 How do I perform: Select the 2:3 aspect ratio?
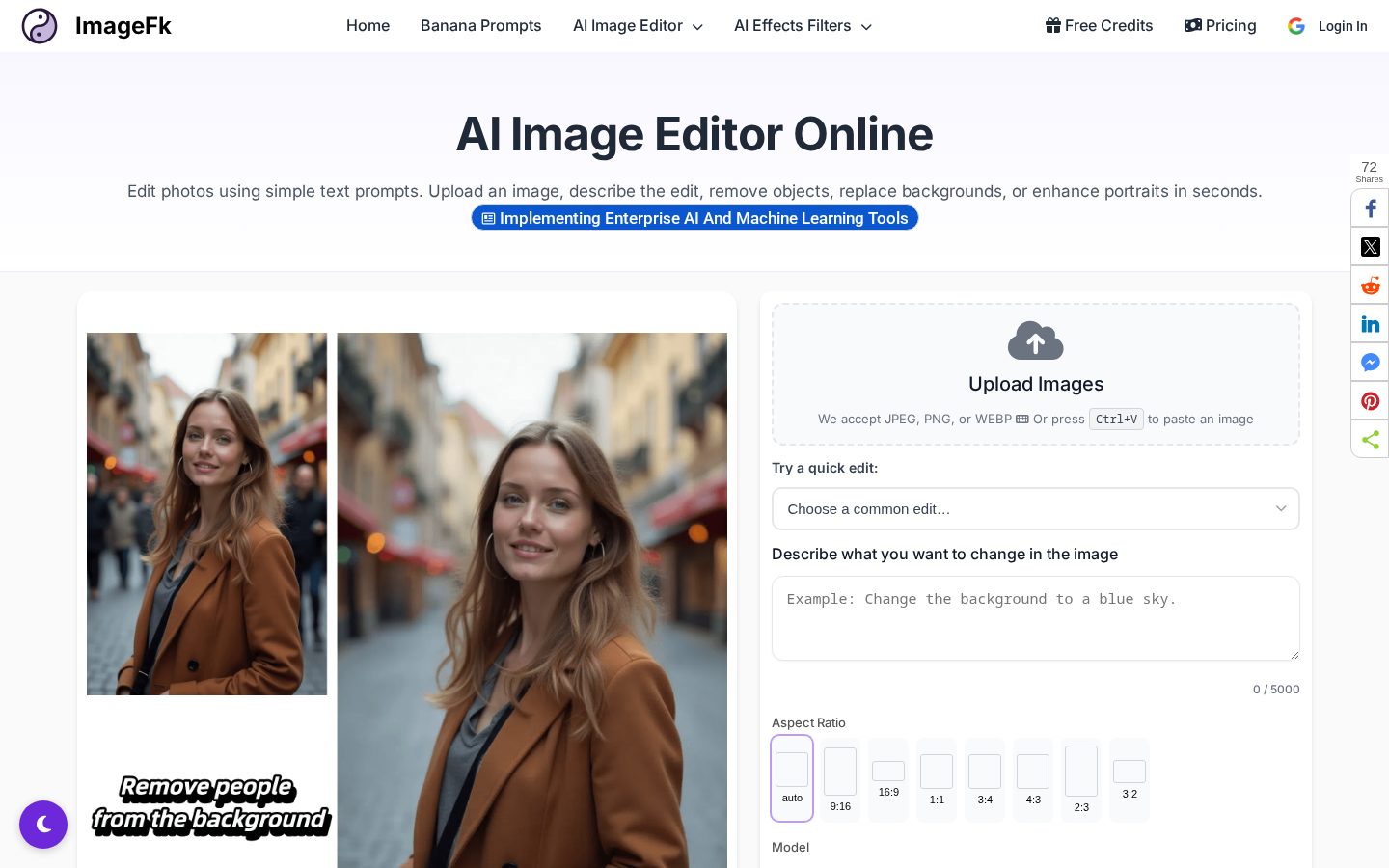pos(1081,780)
